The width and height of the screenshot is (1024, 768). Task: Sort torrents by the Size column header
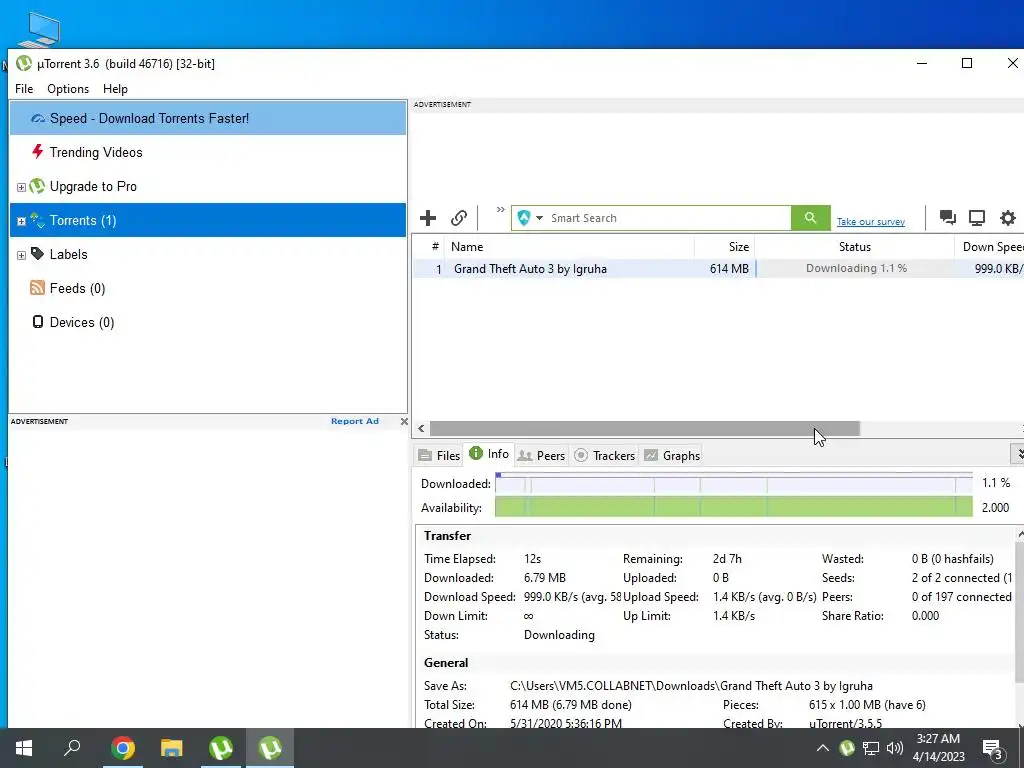coord(724,247)
